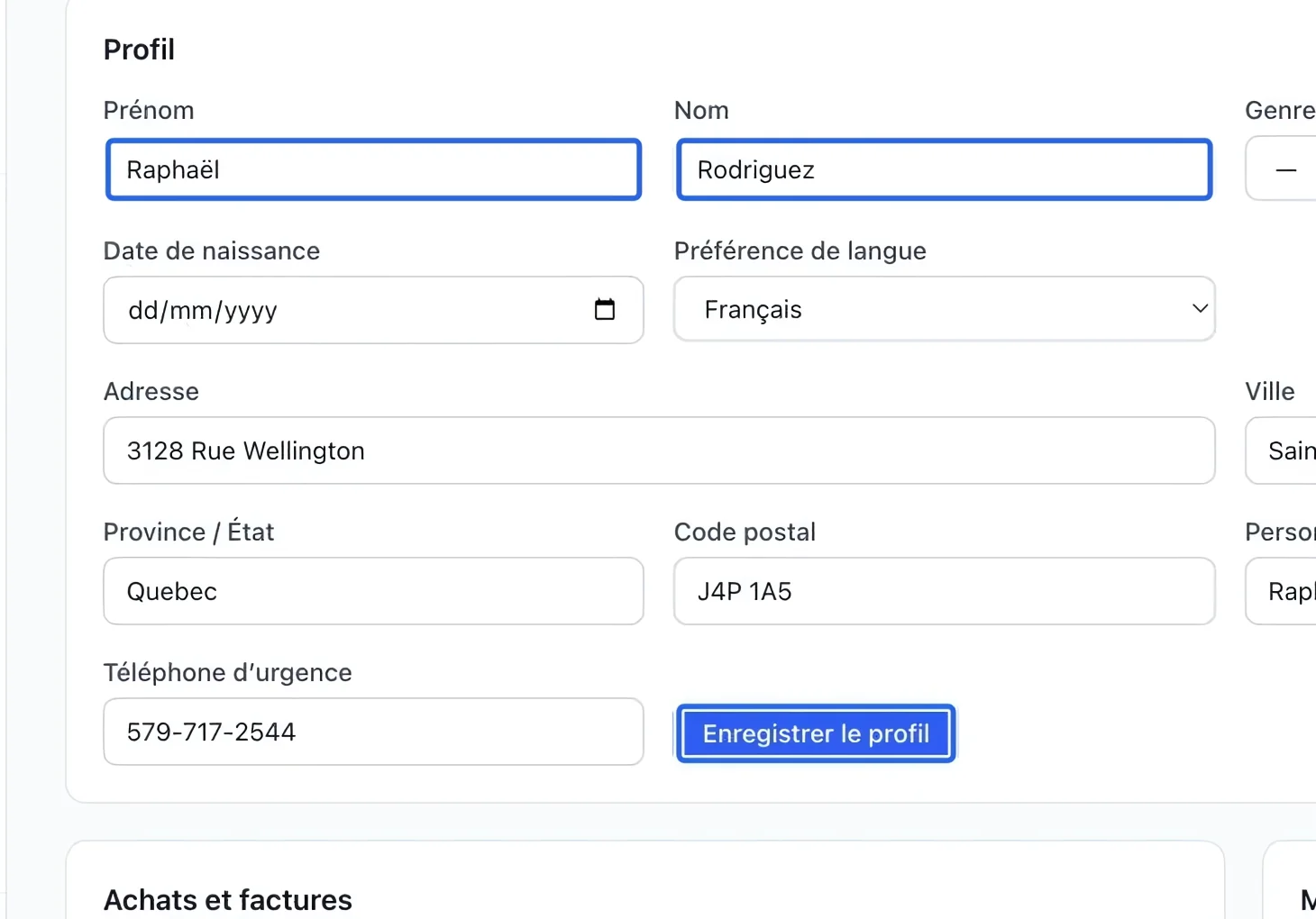Click the Nom field containing Rodriguez

click(x=944, y=169)
